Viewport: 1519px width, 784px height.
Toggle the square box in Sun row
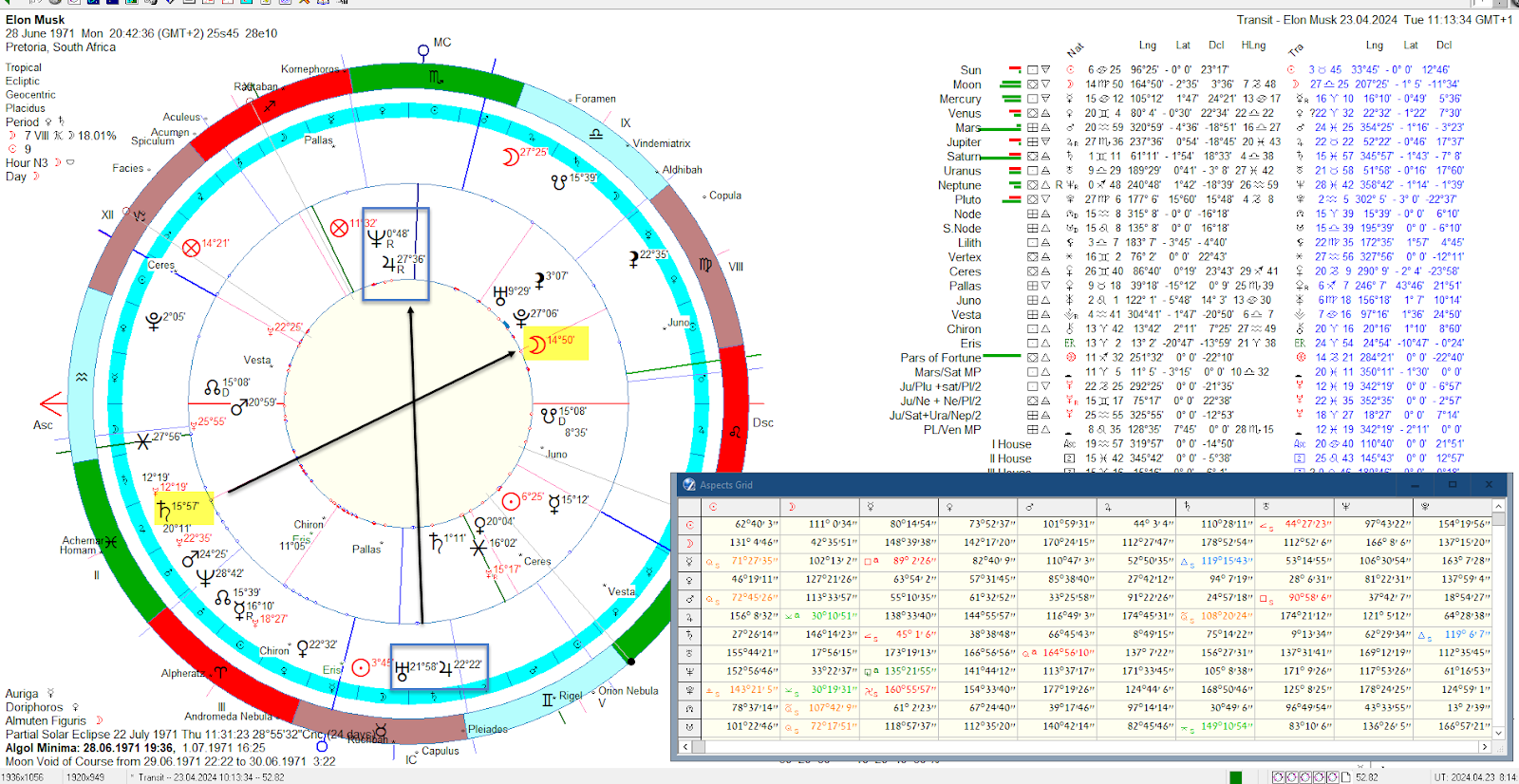(1032, 69)
